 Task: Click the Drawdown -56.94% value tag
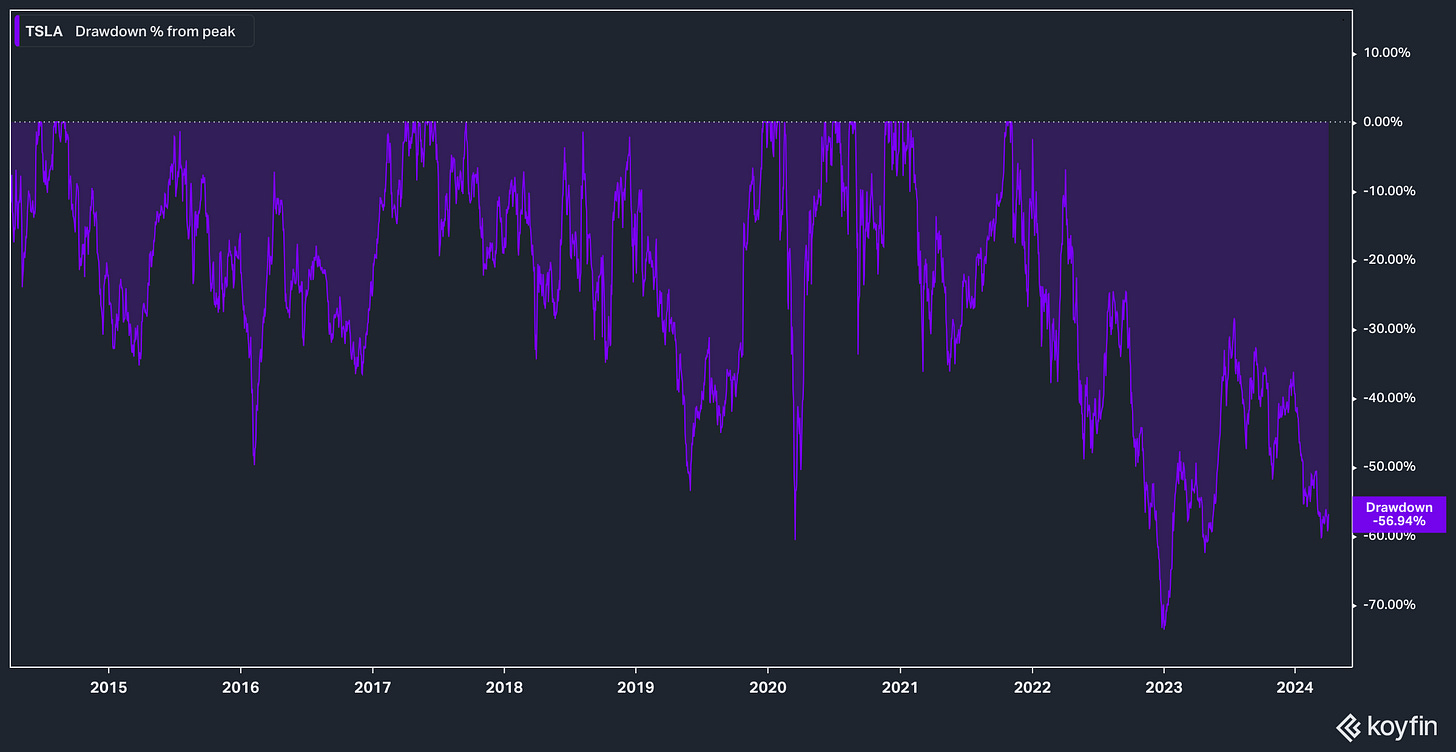coord(1399,514)
